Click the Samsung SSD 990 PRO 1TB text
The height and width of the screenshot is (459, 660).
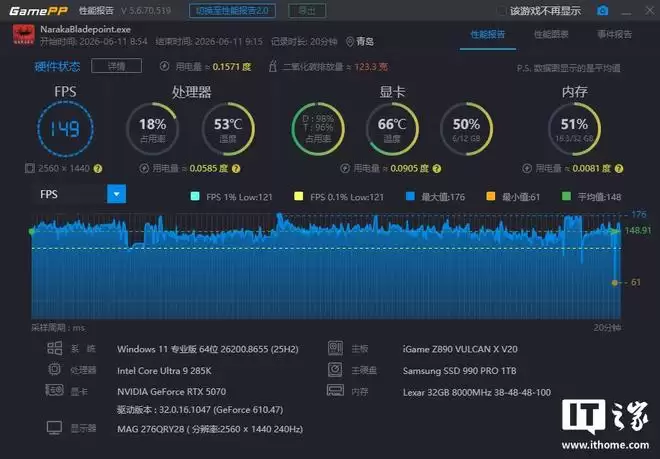point(460,371)
